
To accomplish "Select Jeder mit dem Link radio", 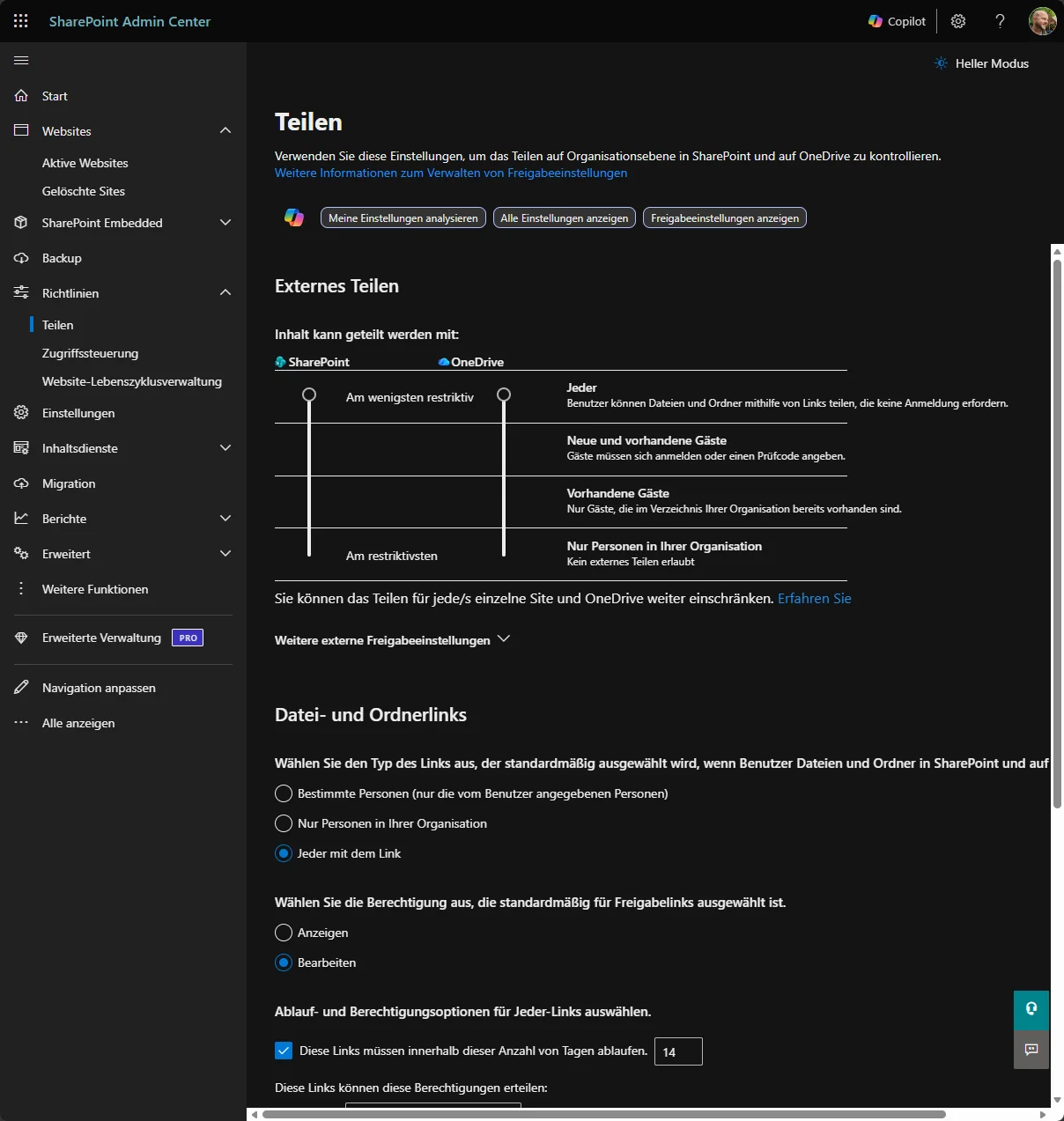I will 284,853.
